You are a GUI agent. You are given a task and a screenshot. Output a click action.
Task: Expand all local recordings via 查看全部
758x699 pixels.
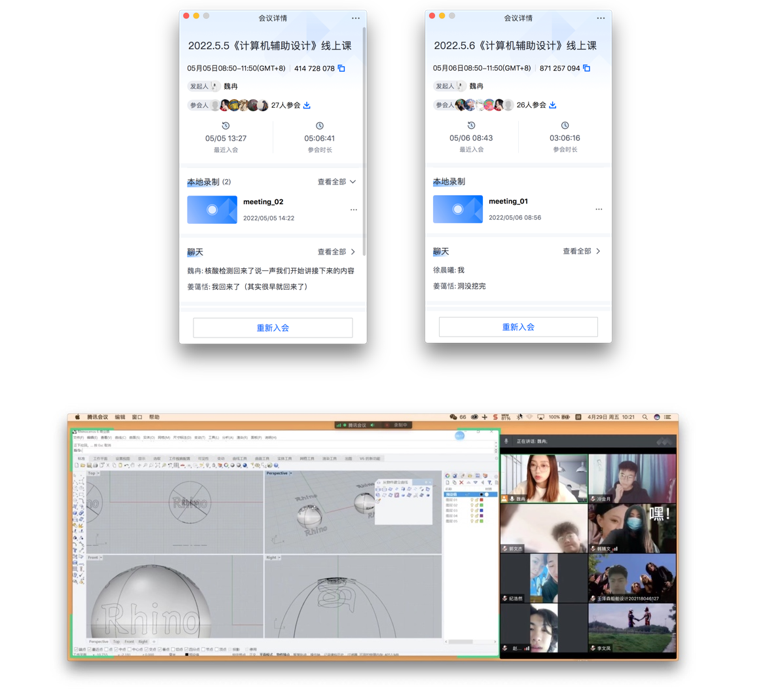point(336,182)
